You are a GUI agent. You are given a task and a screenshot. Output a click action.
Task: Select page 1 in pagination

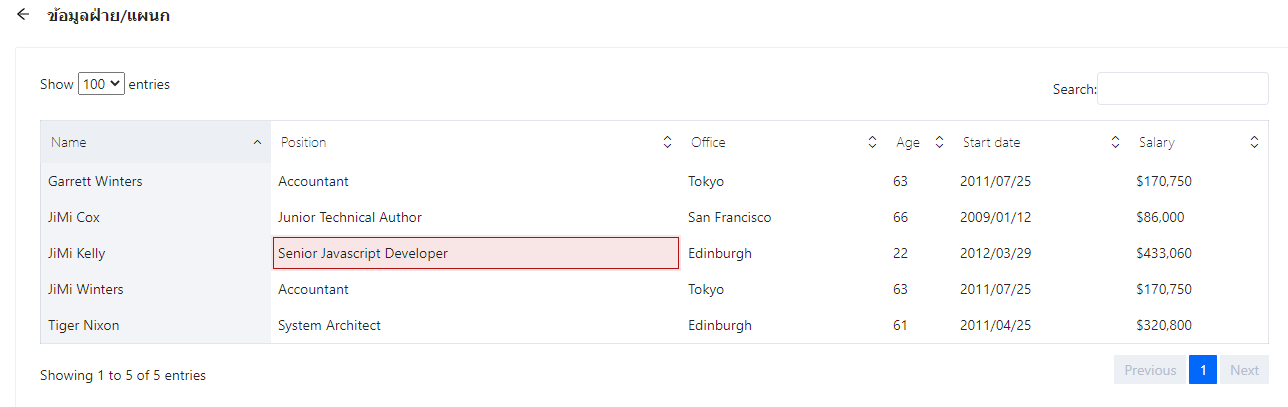coord(1202,370)
